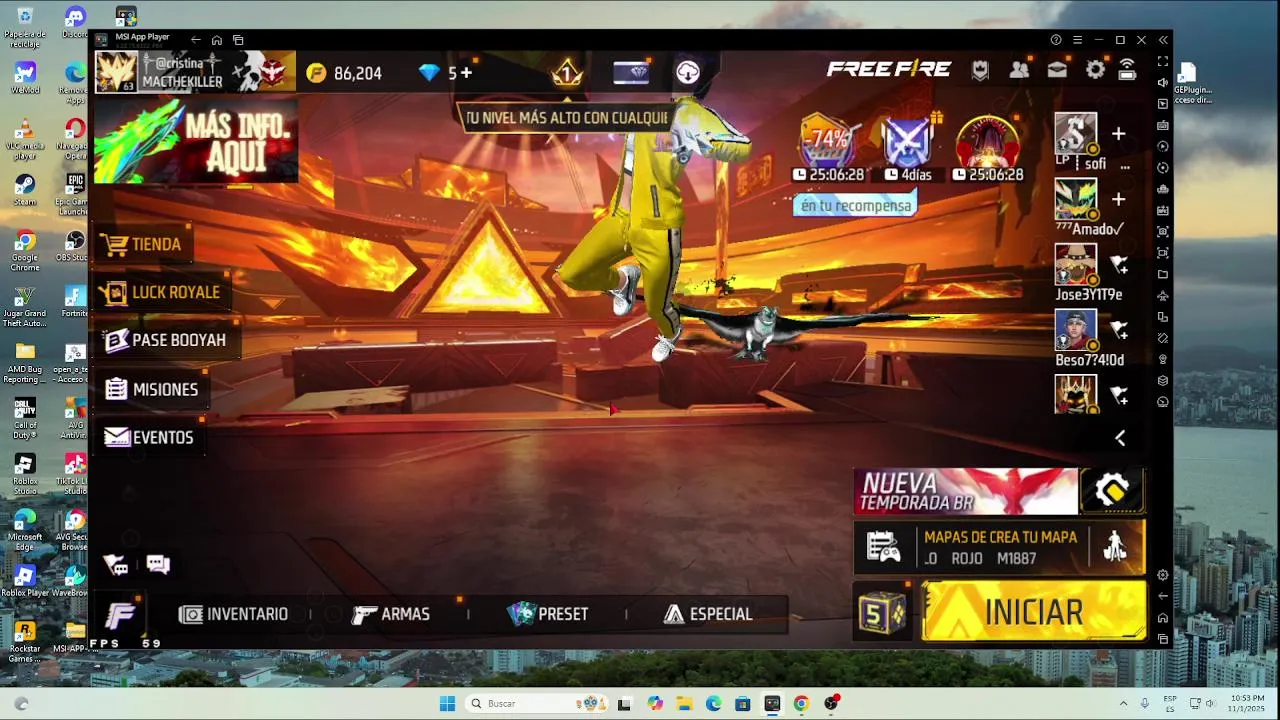Invite LP sofi with the plus icon
Image resolution: width=1280 pixels, height=720 pixels.
tap(1118, 134)
